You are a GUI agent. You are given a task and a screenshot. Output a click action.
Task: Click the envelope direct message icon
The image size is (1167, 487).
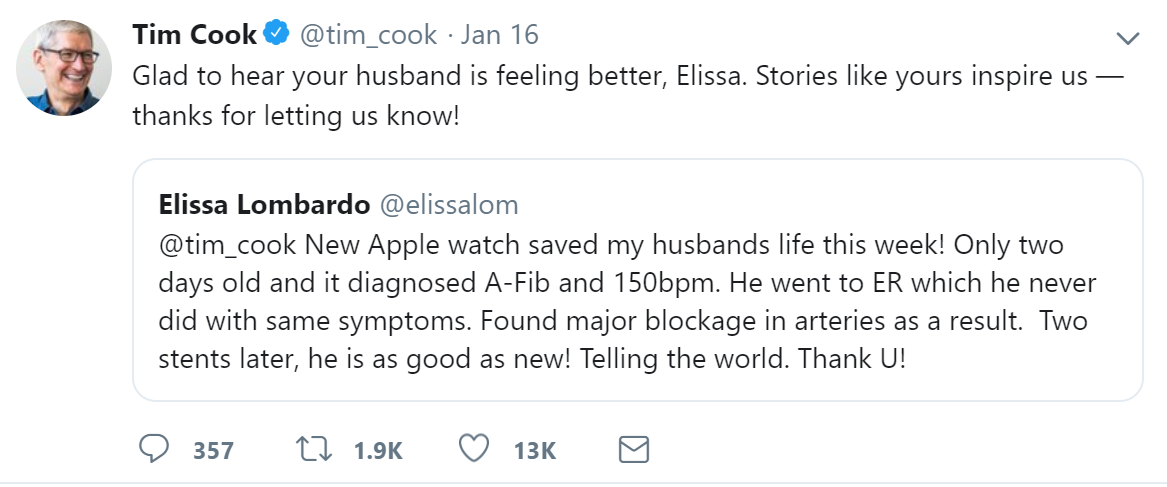click(634, 449)
